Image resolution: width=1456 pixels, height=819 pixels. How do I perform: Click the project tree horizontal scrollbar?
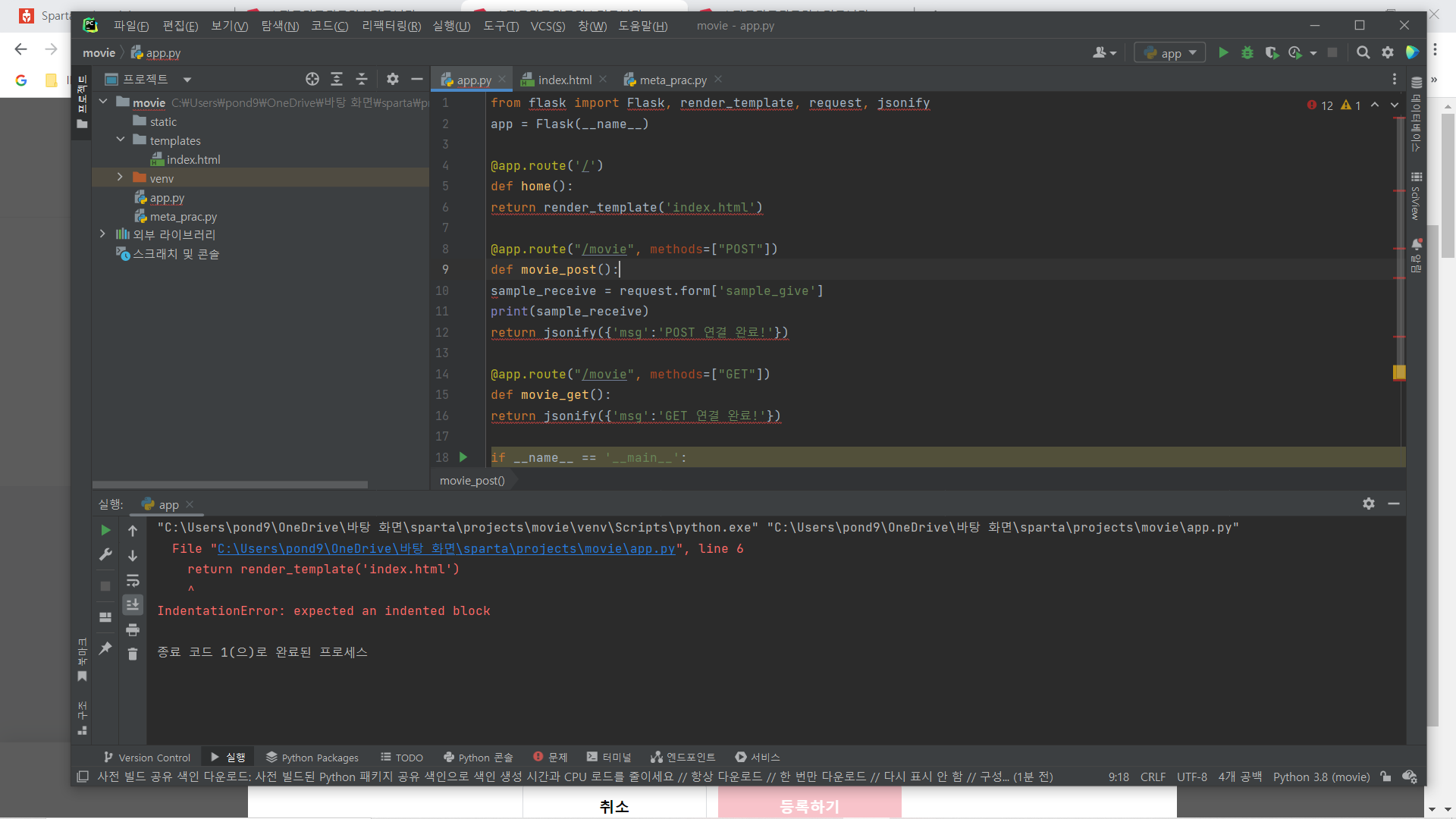tap(230, 484)
